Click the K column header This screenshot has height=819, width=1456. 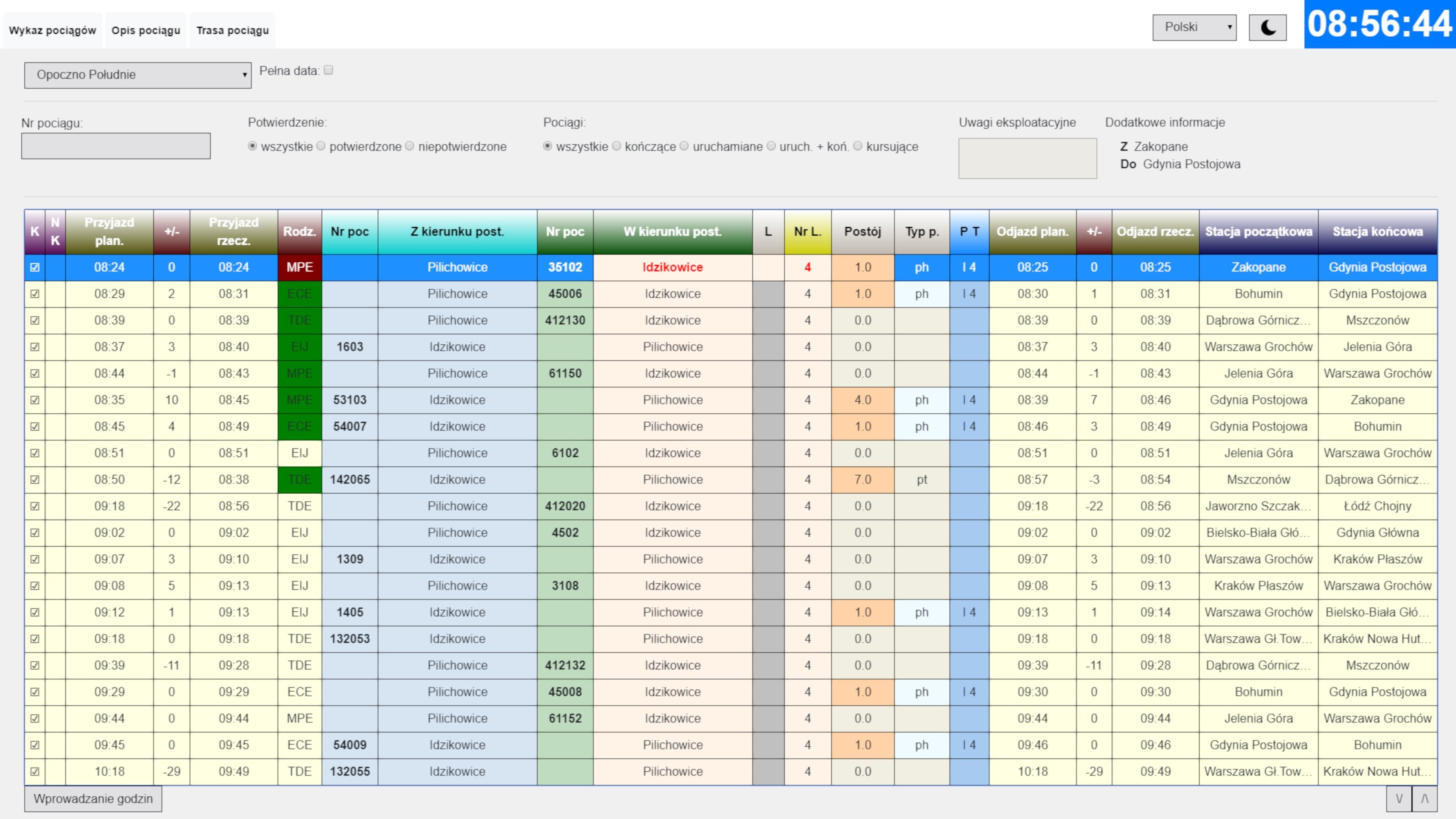(35, 232)
